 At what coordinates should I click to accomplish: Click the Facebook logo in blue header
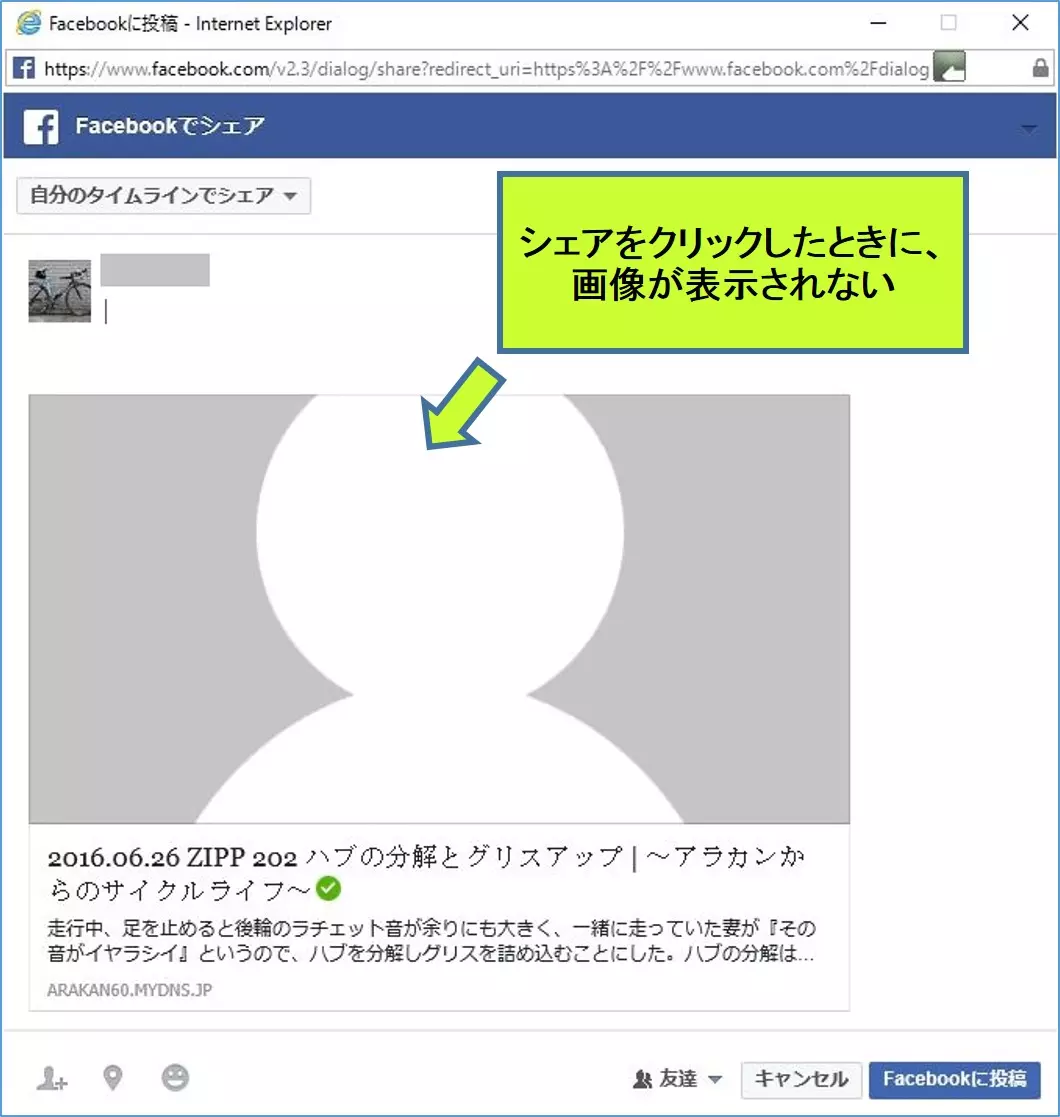pos(41,128)
